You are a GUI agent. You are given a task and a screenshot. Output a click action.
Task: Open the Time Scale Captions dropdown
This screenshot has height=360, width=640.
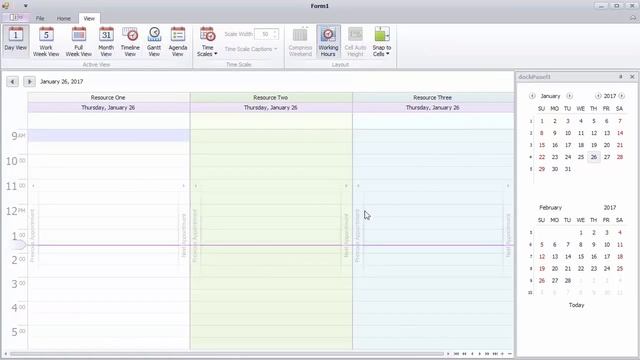[x=251, y=49]
